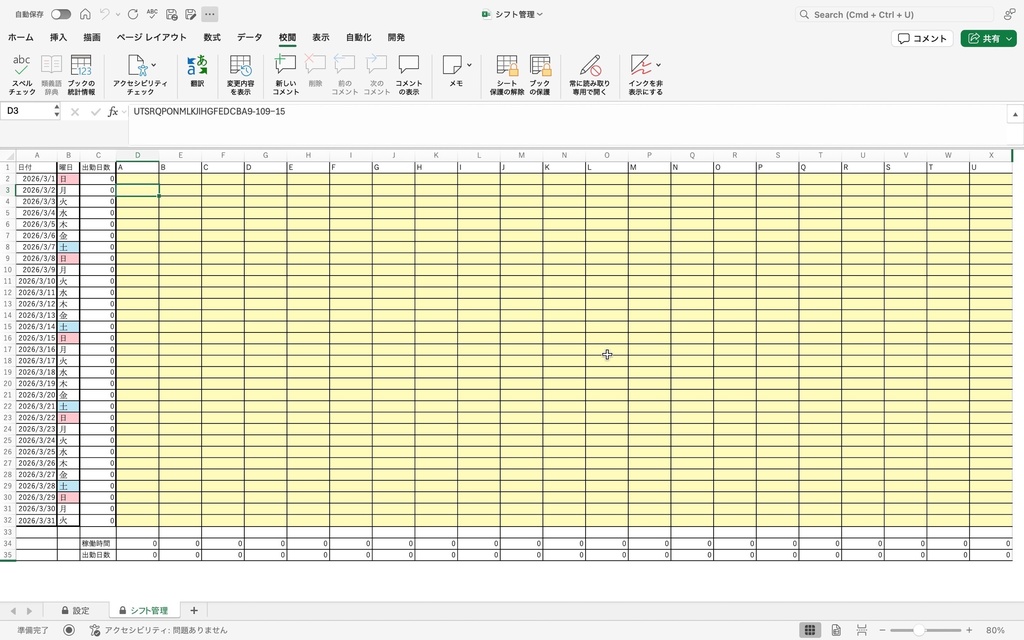Click アクセシビリティ: 問題ありません status
The image size is (1024, 640).
[159, 630]
